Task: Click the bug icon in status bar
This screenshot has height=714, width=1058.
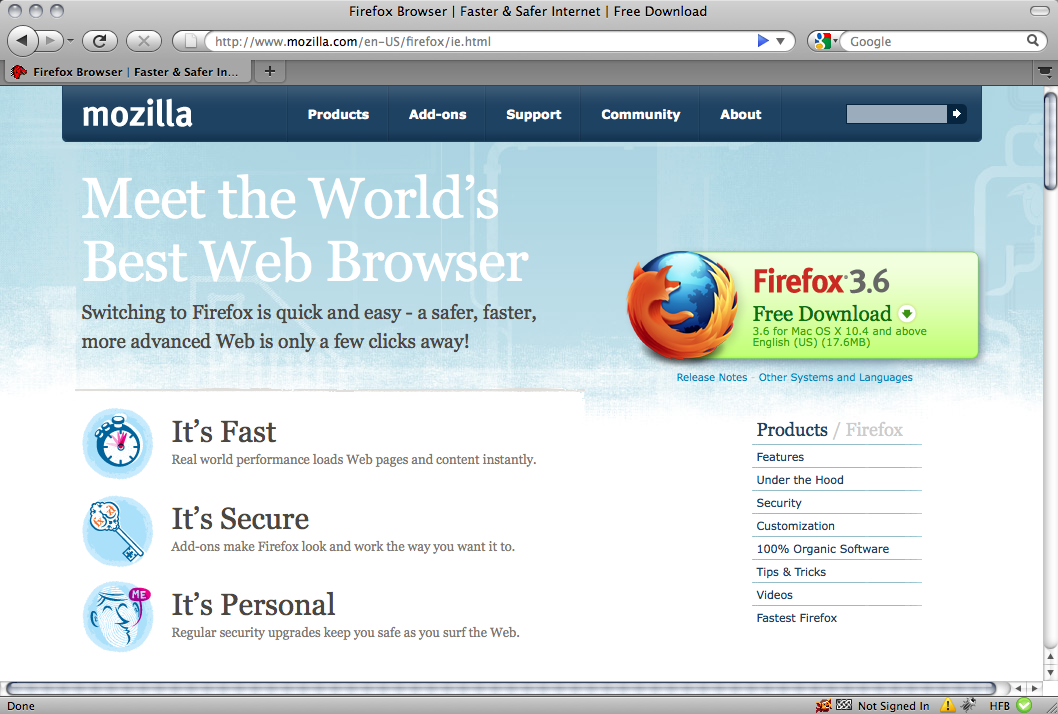Action: click(x=968, y=705)
